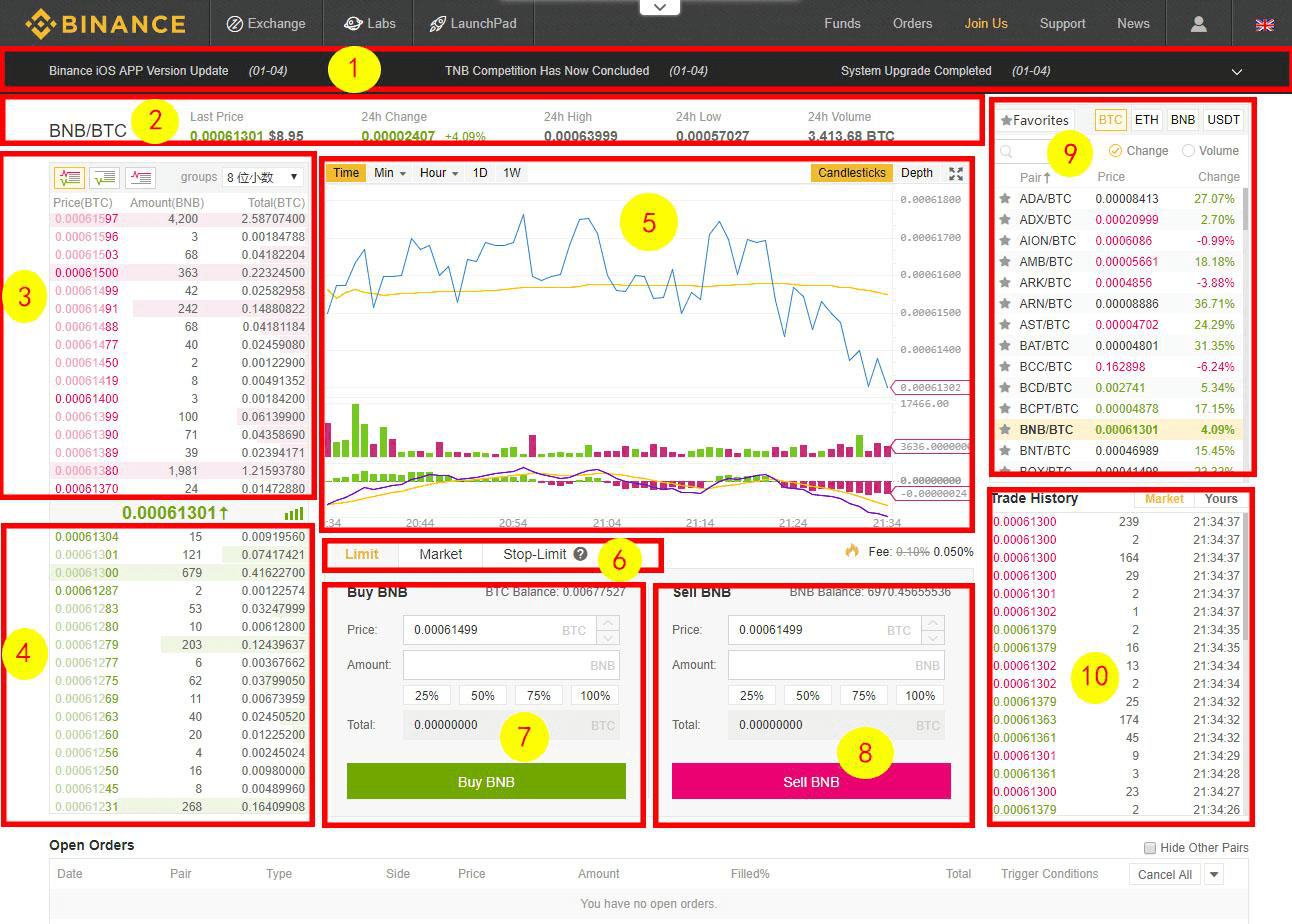
Task: Select the 1D chart interval
Action: [480, 173]
